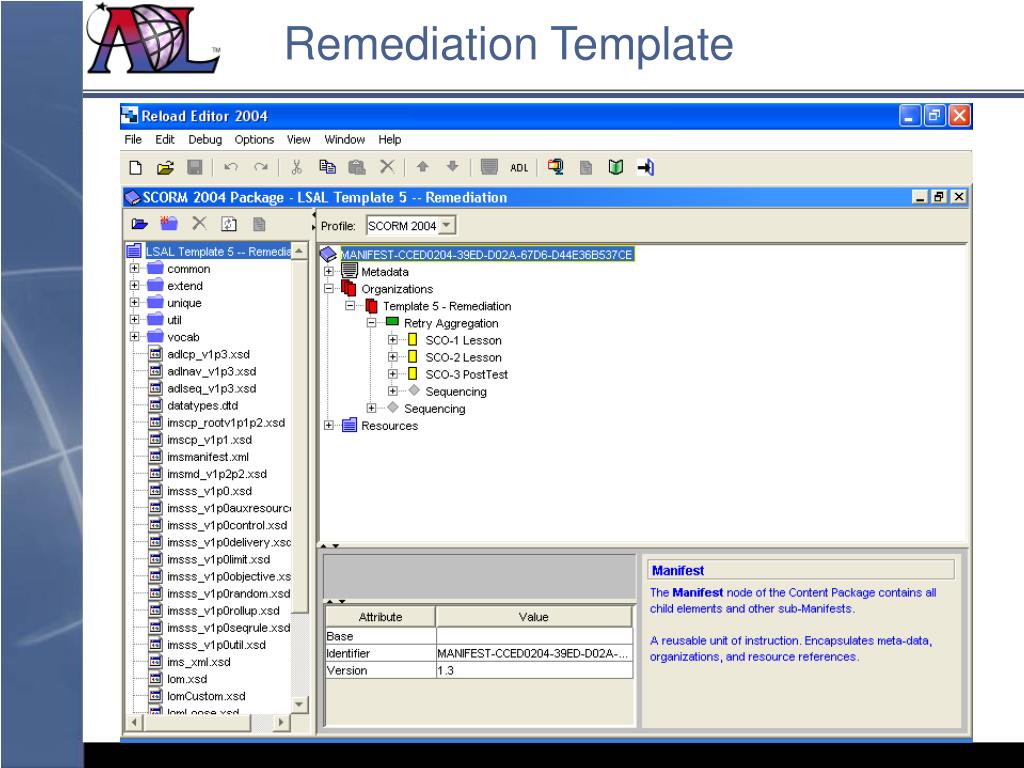Image resolution: width=1024 pixels, height=768 pixels.
Task: Select the datatypes.dtd file
Action: point(202,406)
